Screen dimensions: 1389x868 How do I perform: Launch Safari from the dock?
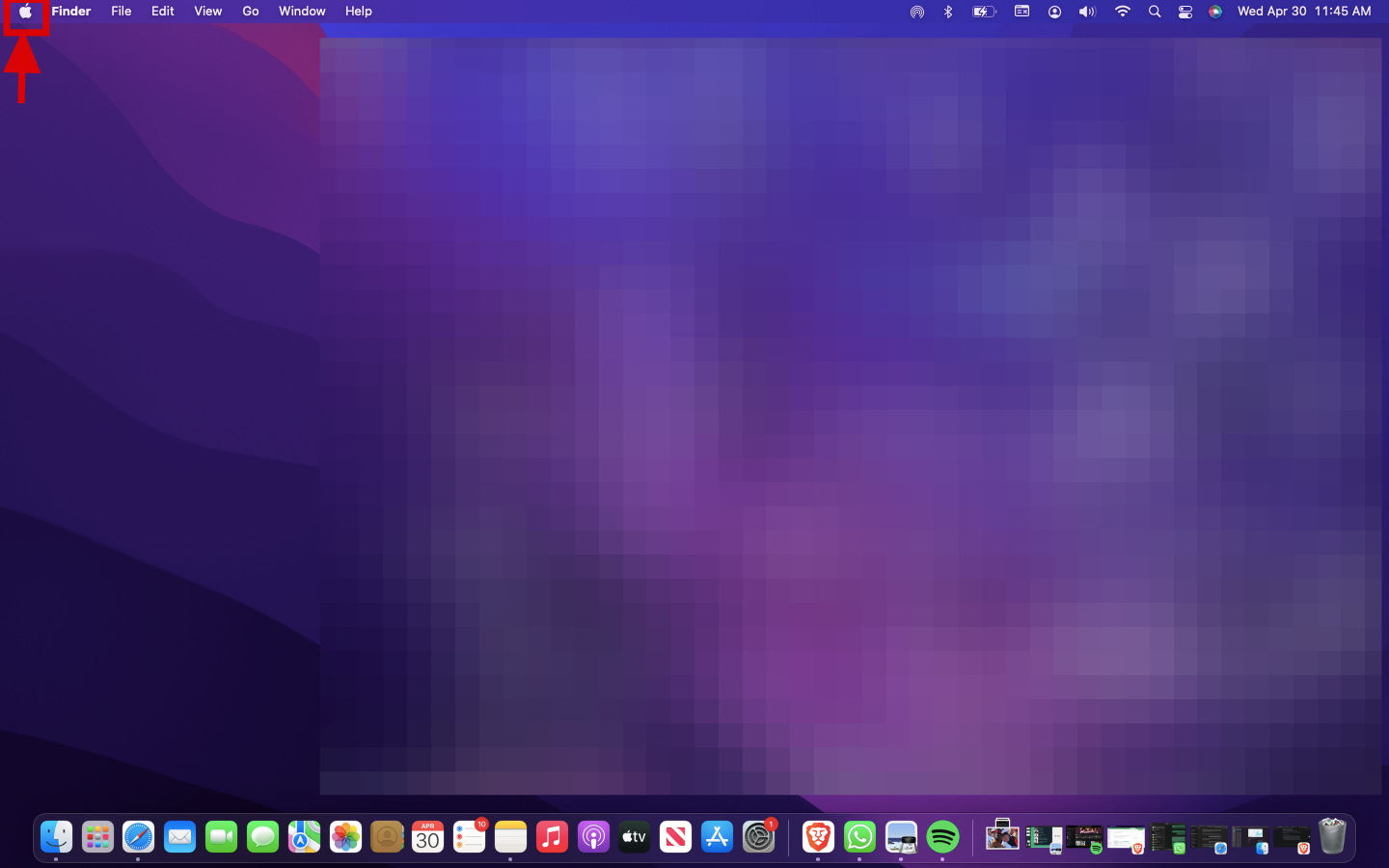coord(138,836)
